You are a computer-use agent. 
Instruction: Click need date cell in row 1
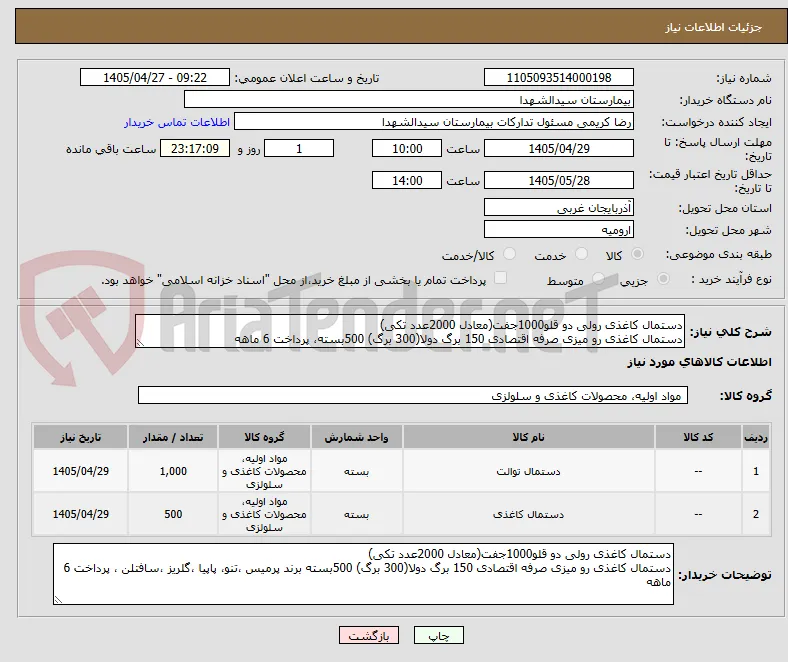80,471
